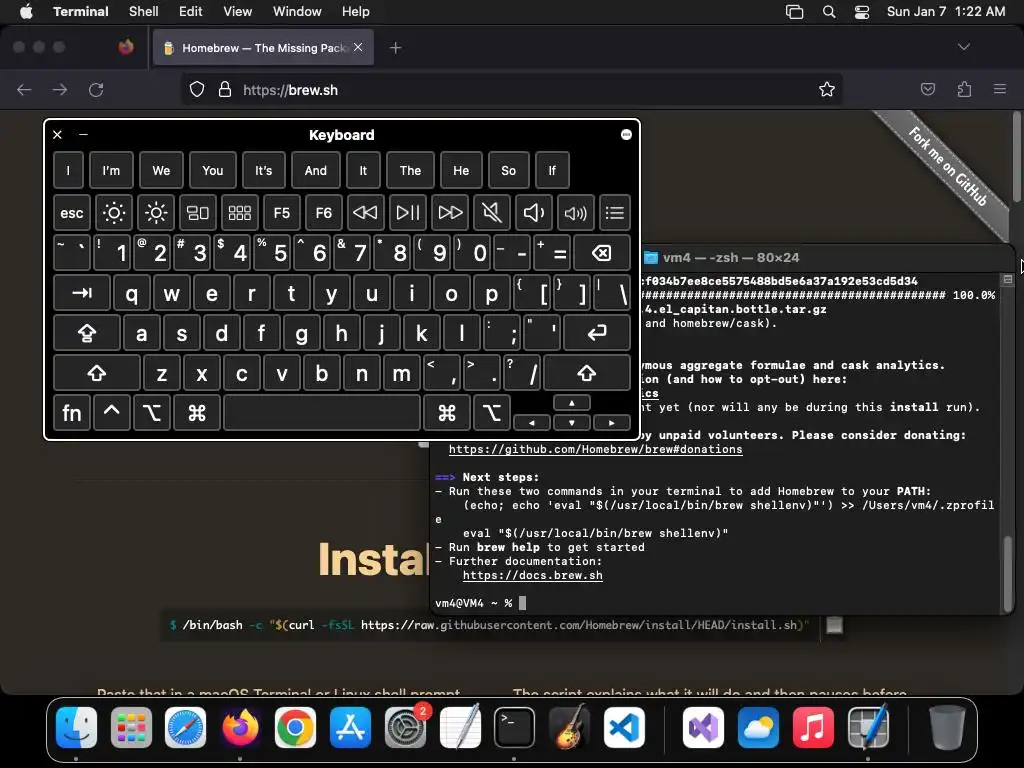Viewport: 1024px width, 768px height.
Task: Click the Fork me on GitHub ribbon
Action: (x=948, y=167)
